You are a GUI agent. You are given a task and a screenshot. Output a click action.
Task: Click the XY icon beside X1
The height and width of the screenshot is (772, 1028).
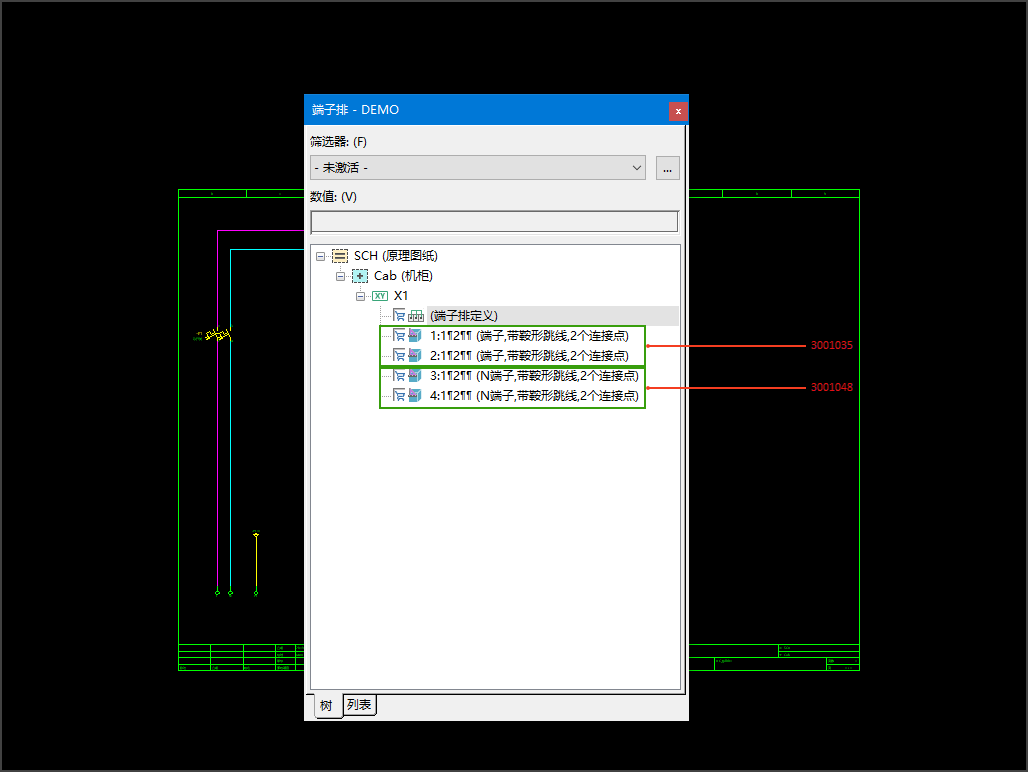380,296
